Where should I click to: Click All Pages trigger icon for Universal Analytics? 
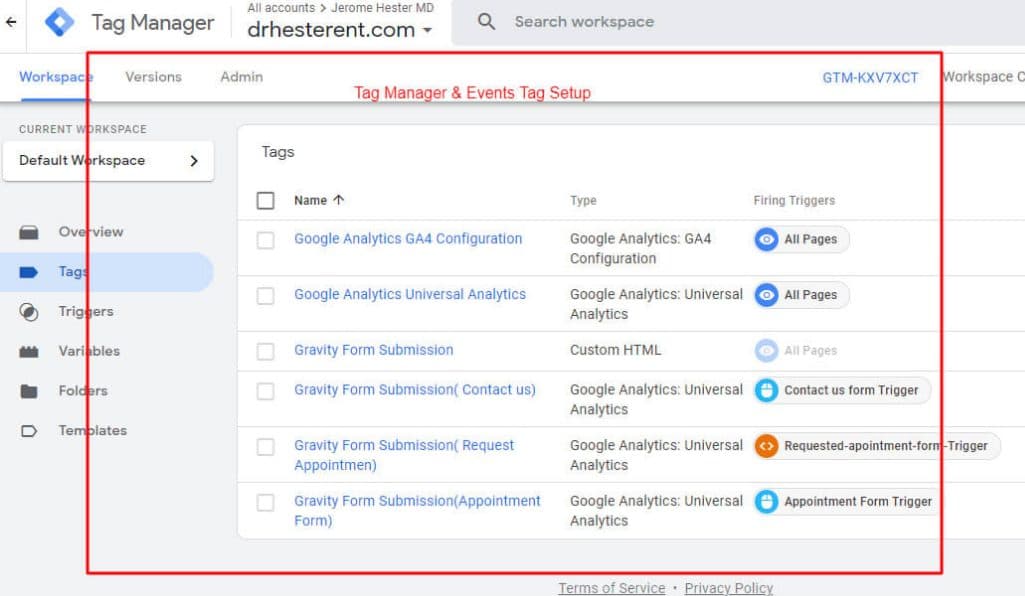pyautogui.click(x=766, y=295)
